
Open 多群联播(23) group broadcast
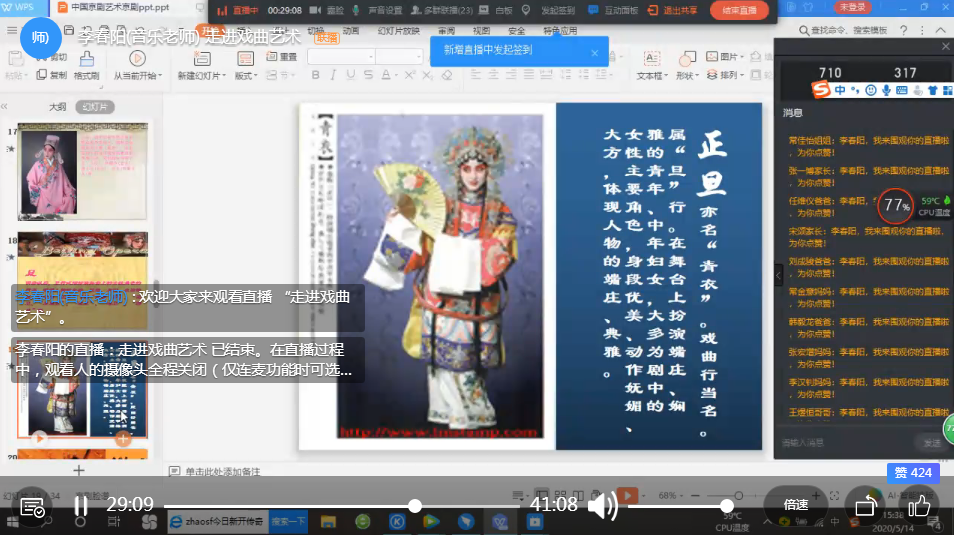pos(442,10)
